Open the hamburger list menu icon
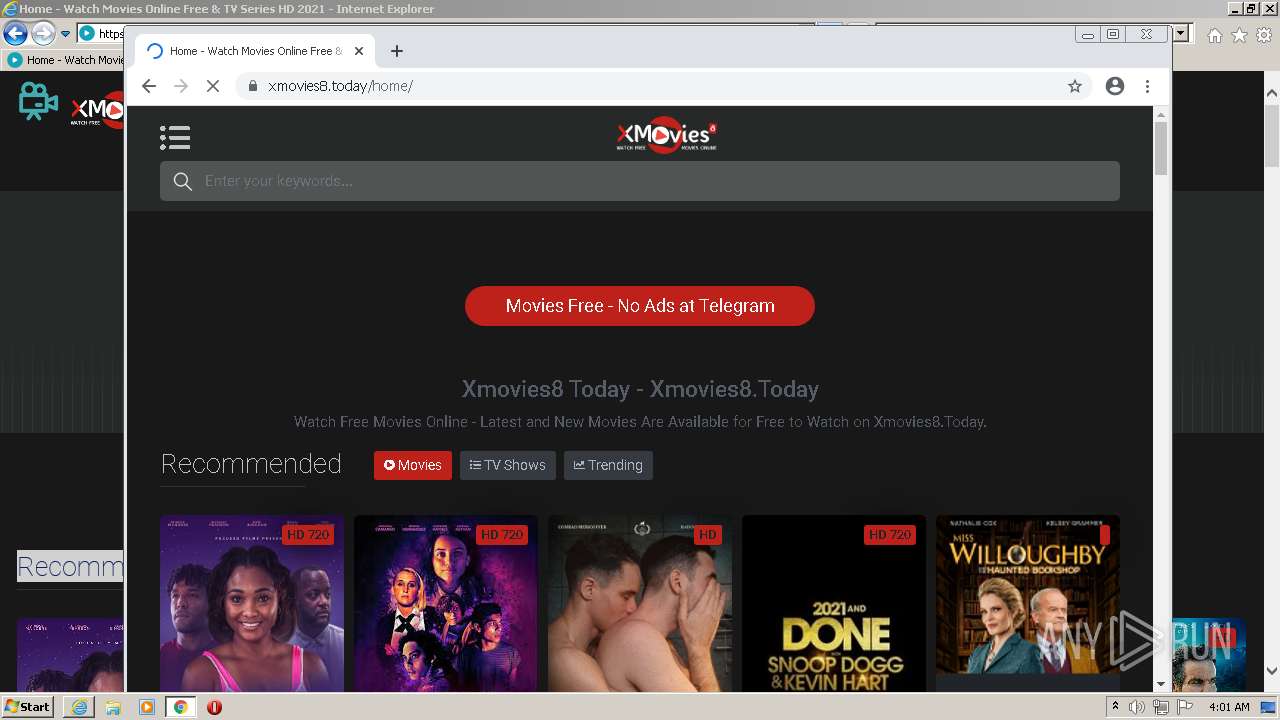This screenshot has width=1280, height=720. coord(175,137)
